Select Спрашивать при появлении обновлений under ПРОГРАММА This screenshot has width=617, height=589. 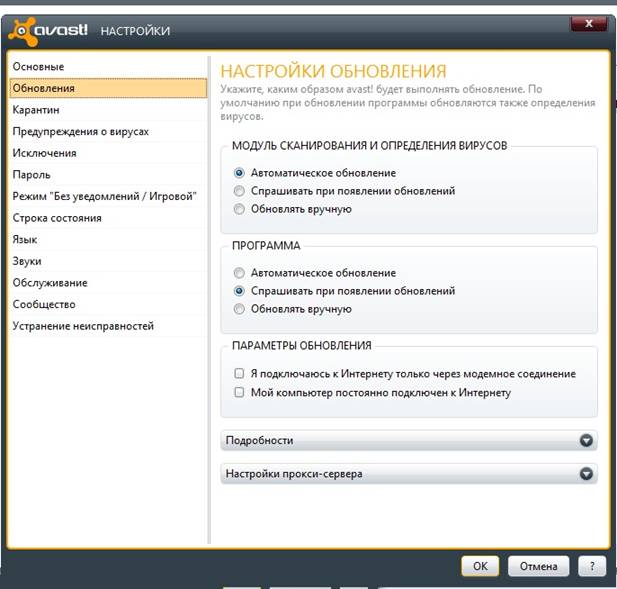pos(239,291)
